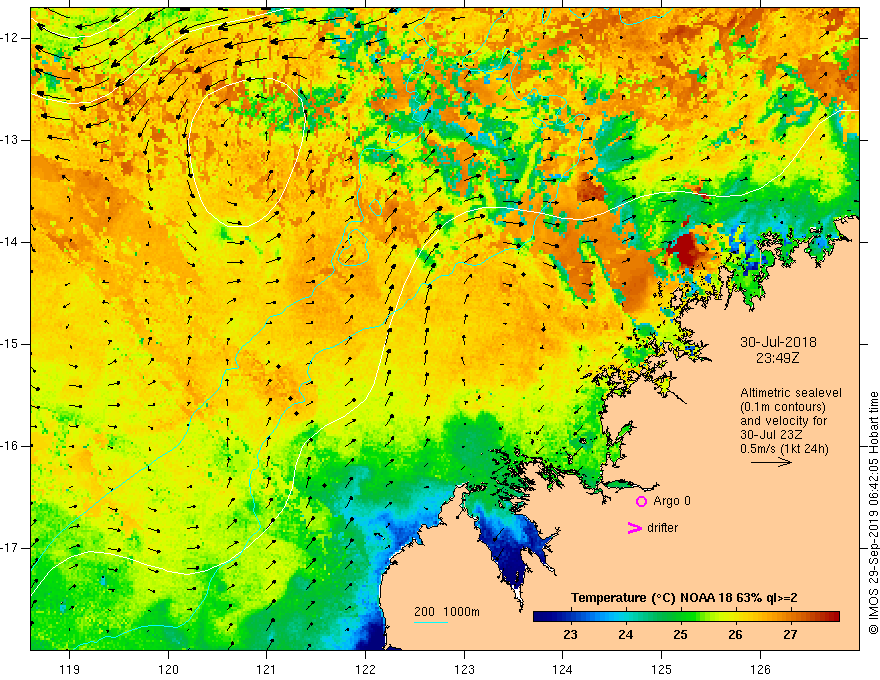Click the temperature color bar at 27
Viewport: 880px width, 680px height.
click(791, 617)
